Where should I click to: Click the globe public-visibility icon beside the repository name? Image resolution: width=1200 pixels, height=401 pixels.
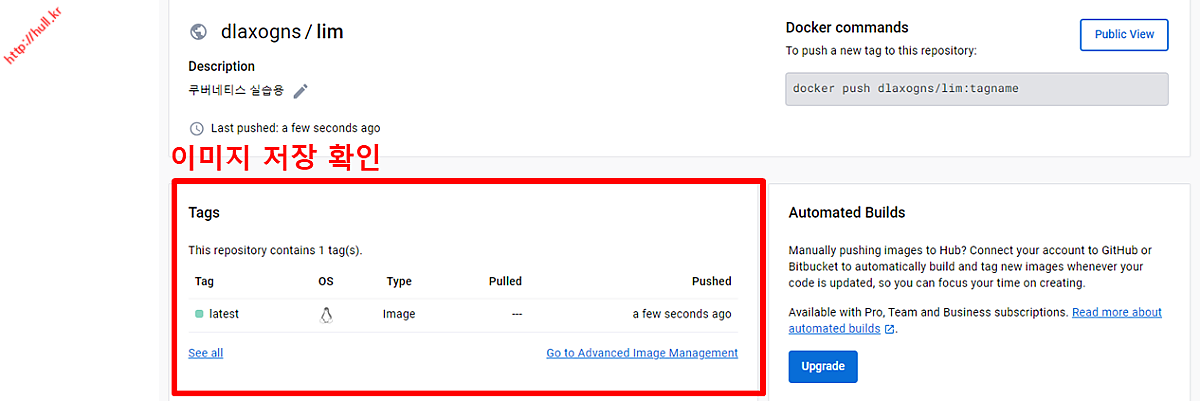point(198,32)
